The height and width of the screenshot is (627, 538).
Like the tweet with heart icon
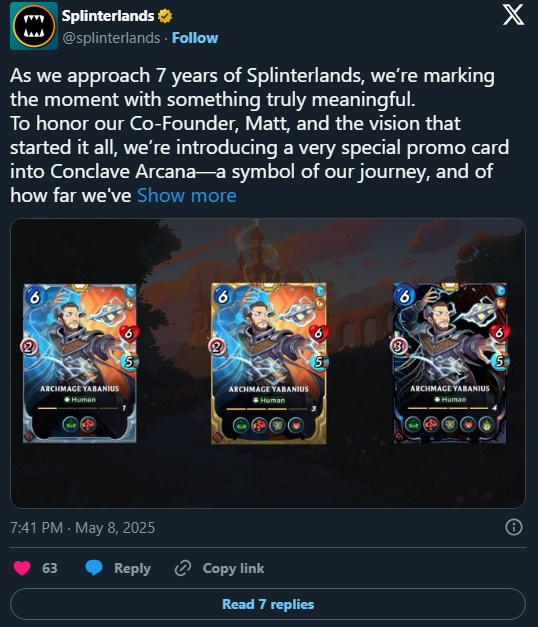22,568
